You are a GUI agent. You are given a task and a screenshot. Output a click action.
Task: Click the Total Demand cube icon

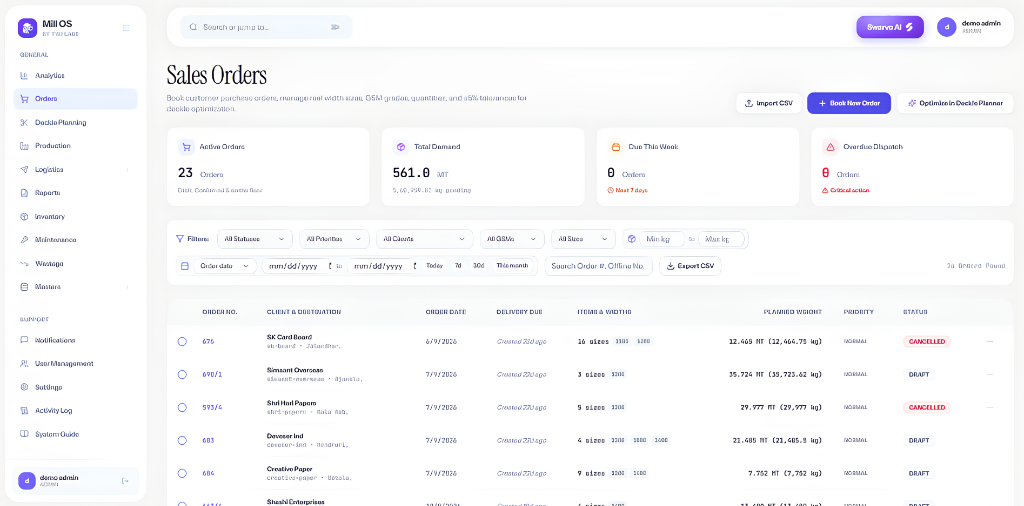[401, 147]
